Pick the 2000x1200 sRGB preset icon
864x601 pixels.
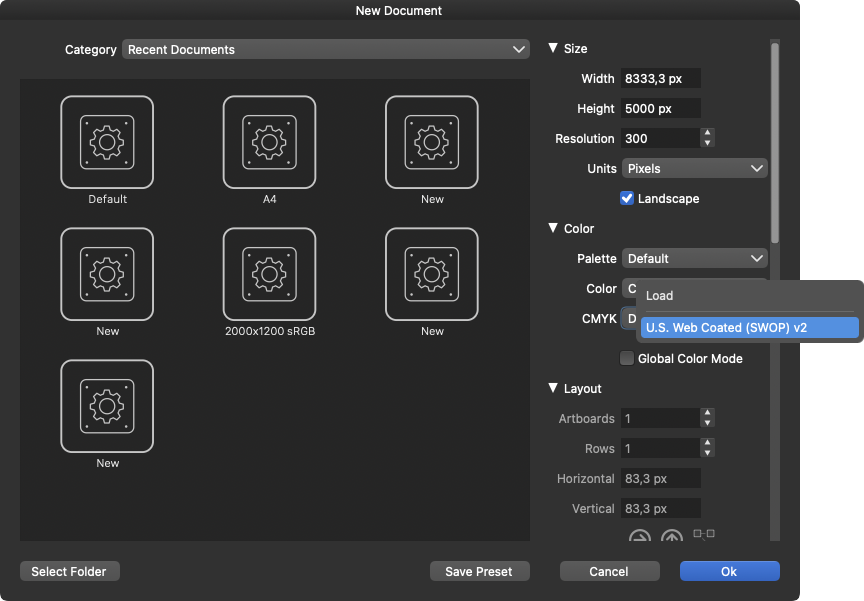[x=269, y=274]
